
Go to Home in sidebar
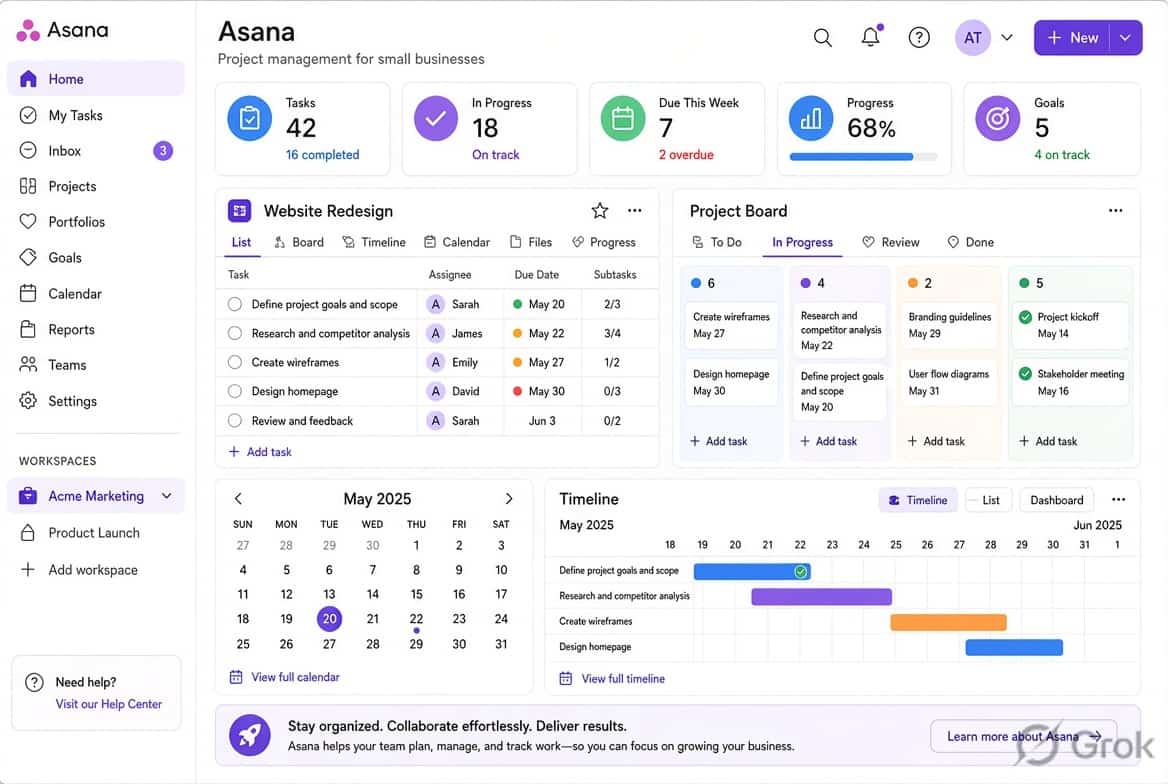(x=96, y=79)
